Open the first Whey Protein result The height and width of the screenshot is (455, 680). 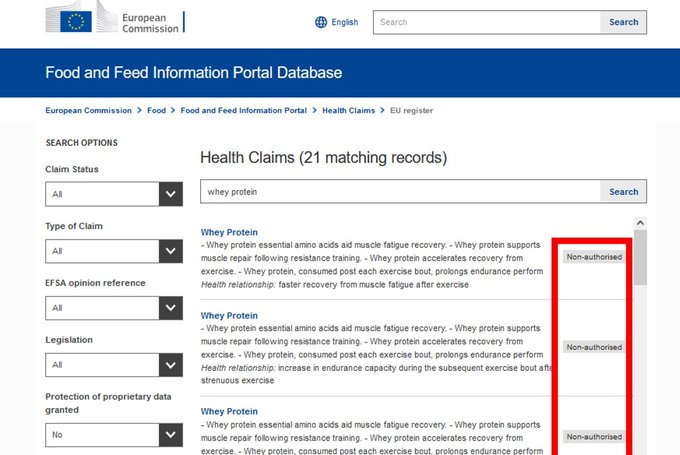click(x=229, y=232)
